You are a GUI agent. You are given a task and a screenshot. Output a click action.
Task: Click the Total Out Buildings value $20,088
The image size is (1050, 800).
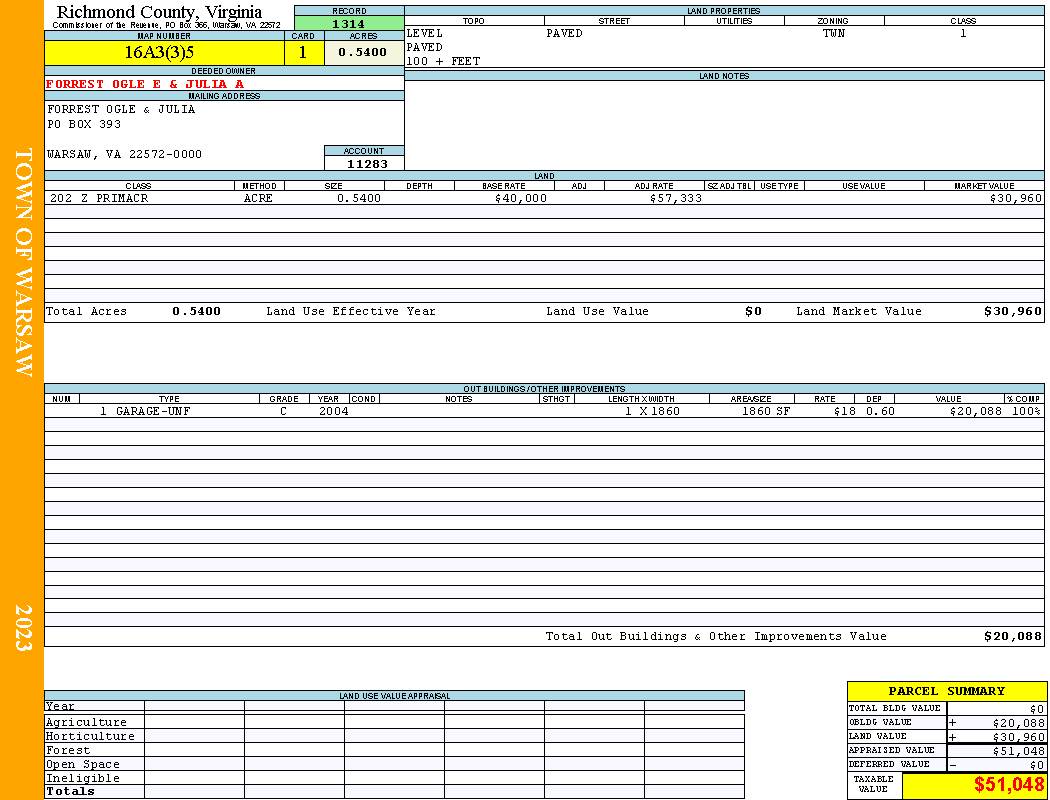click(x=1012, y=637)
